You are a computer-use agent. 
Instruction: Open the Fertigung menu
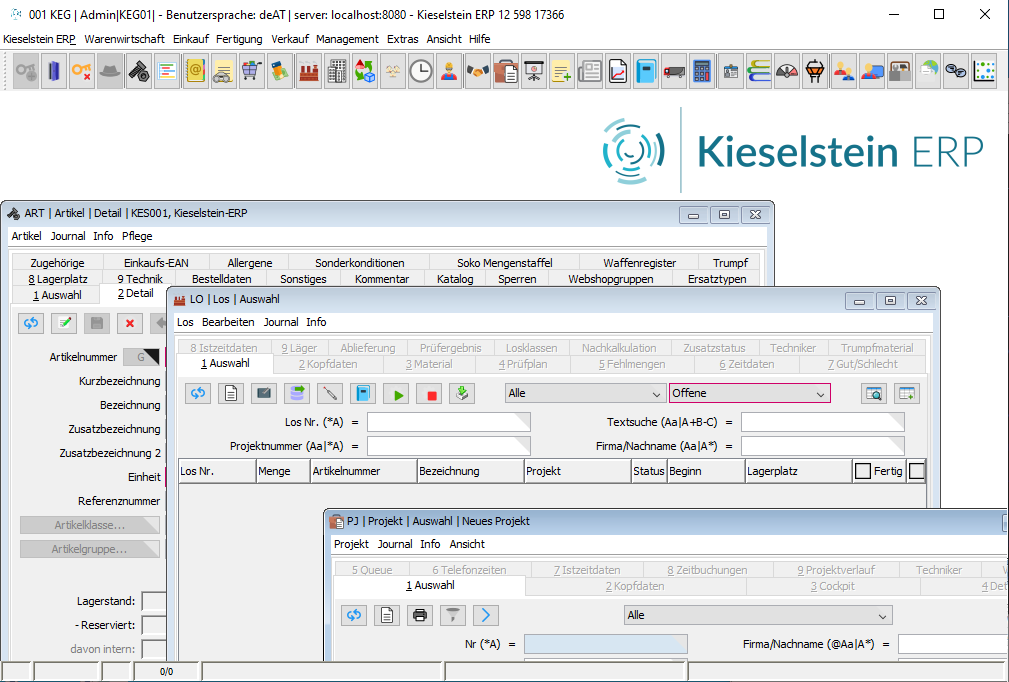239,39
